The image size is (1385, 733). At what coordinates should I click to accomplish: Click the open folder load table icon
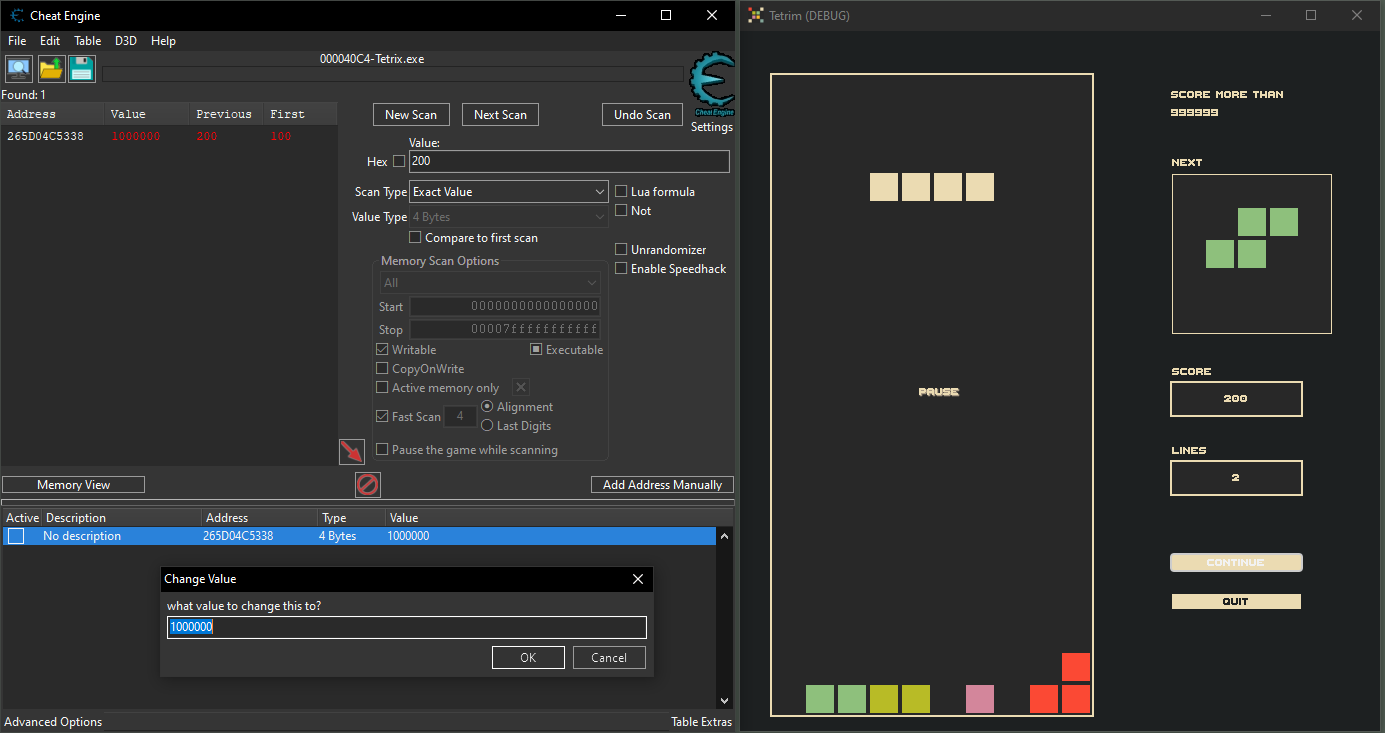coord(51,69)
